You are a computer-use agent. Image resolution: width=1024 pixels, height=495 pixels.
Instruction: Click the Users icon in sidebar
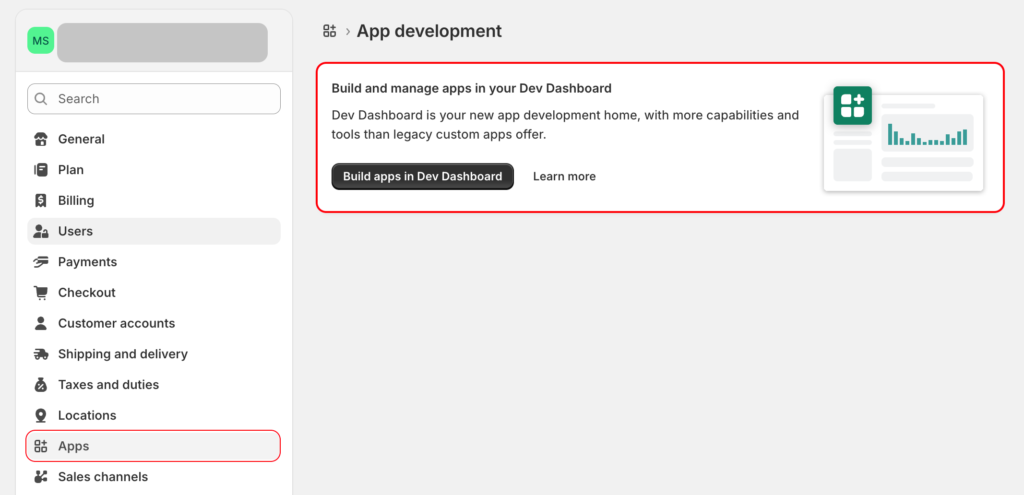coord(40,231)
